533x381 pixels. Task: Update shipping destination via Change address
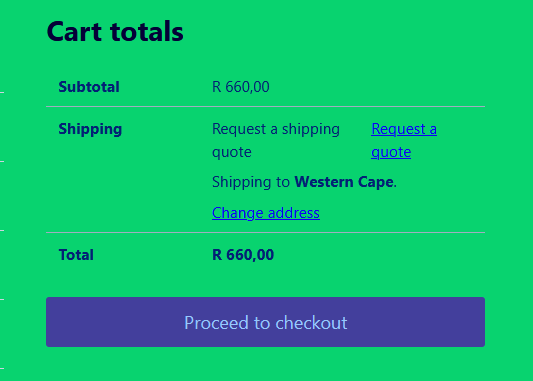click(x=266, y=213)
